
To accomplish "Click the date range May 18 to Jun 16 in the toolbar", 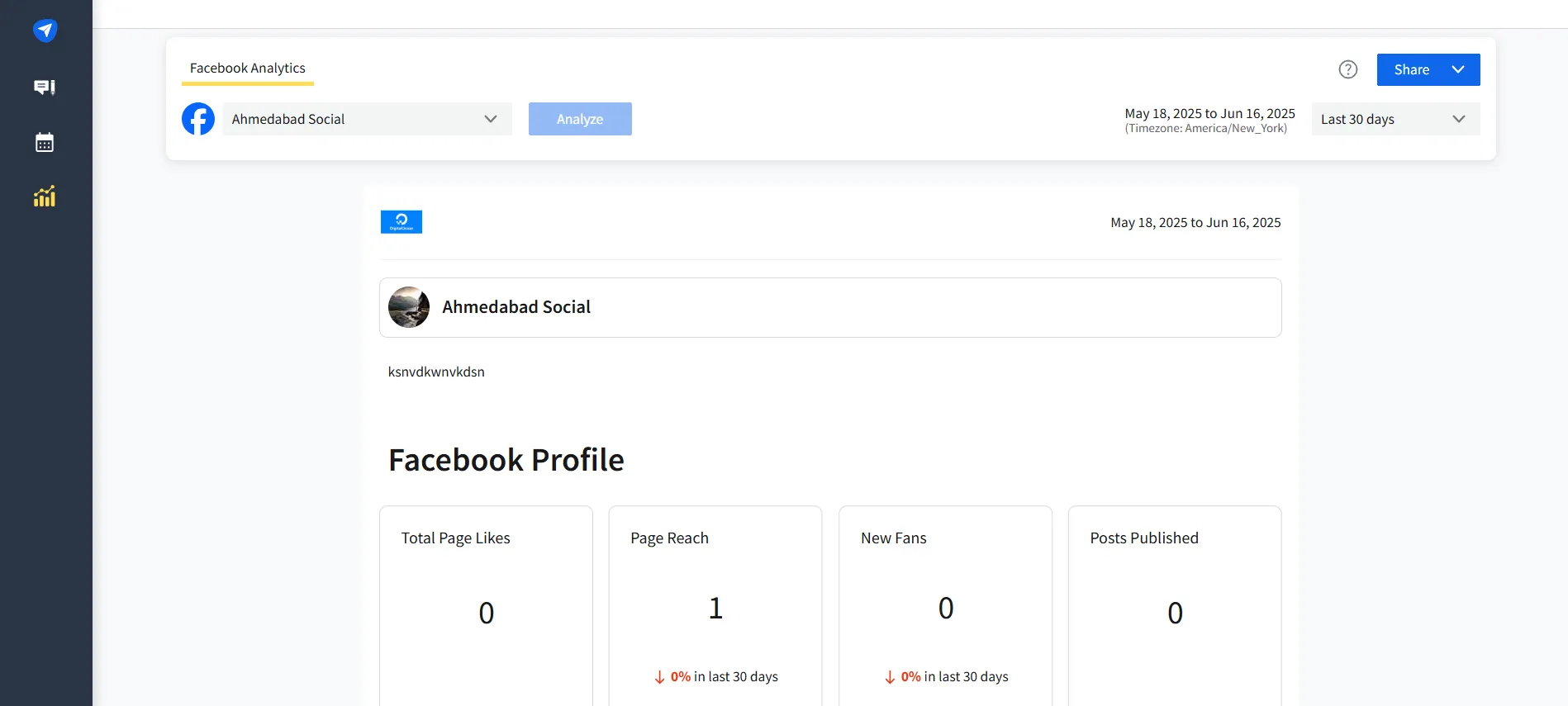I will pyautogui.click(x=1209, y=113).
